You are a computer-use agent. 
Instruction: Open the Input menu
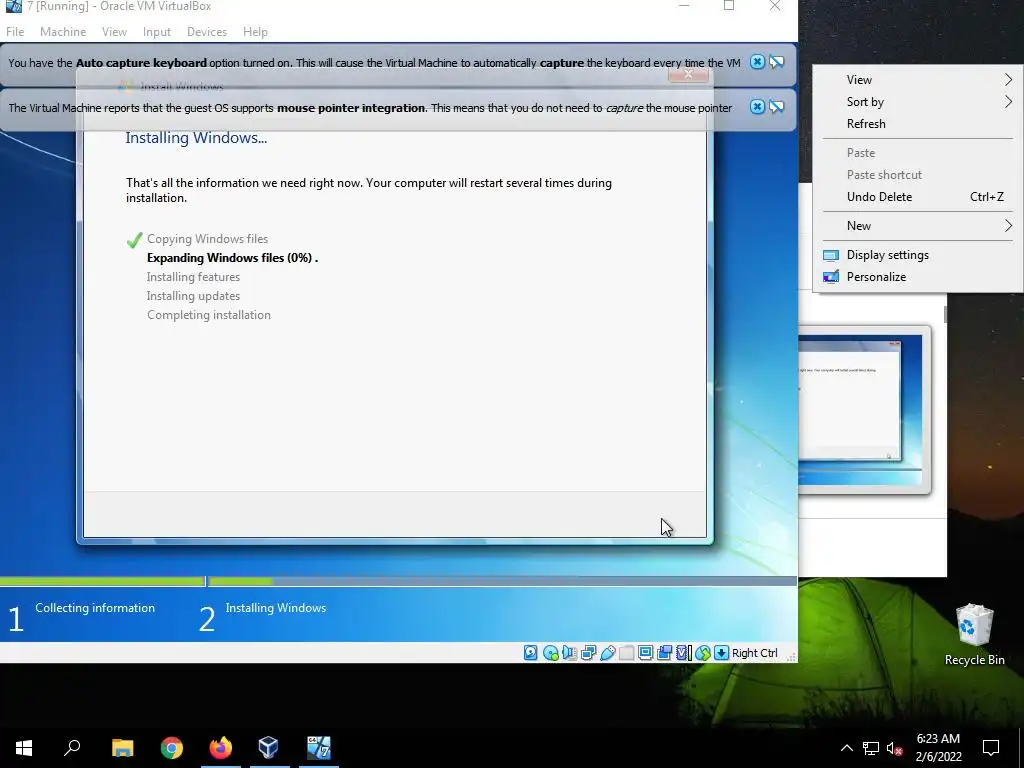tap(157, 31)
